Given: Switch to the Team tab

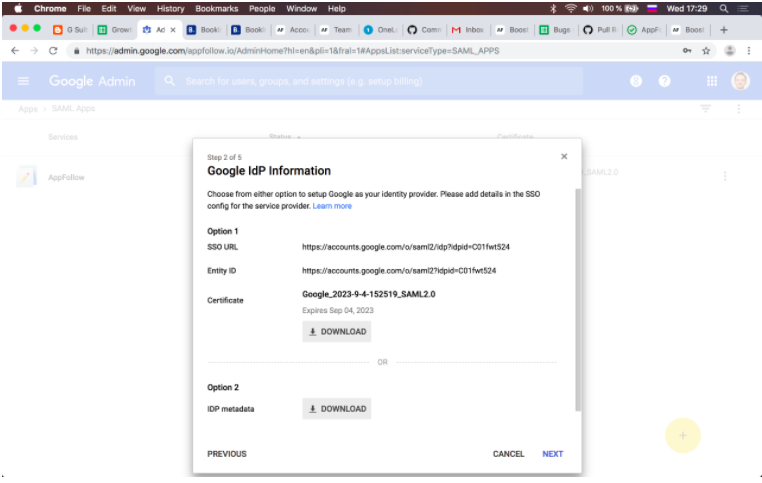Looking at the screenshot, I should [x=336, y=30].
